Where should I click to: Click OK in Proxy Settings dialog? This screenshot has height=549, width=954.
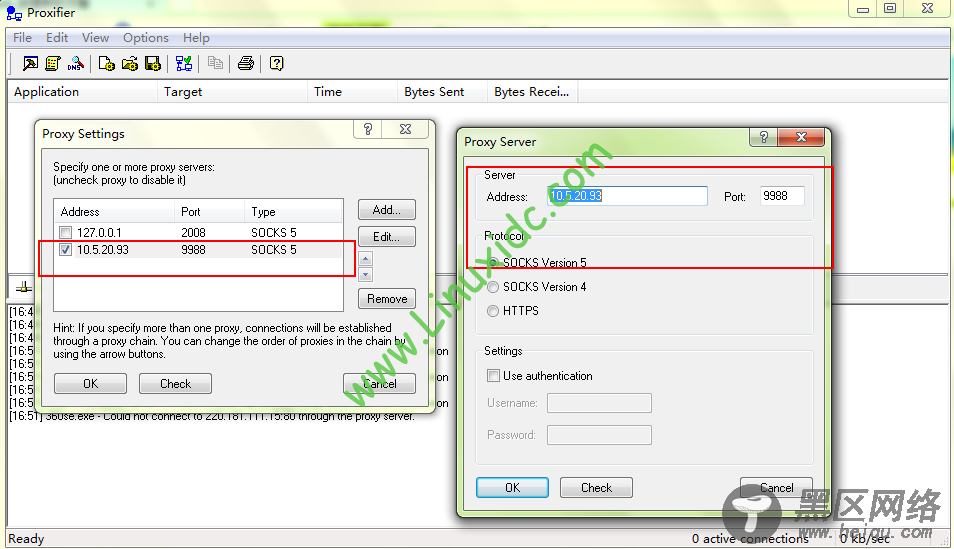91,383
